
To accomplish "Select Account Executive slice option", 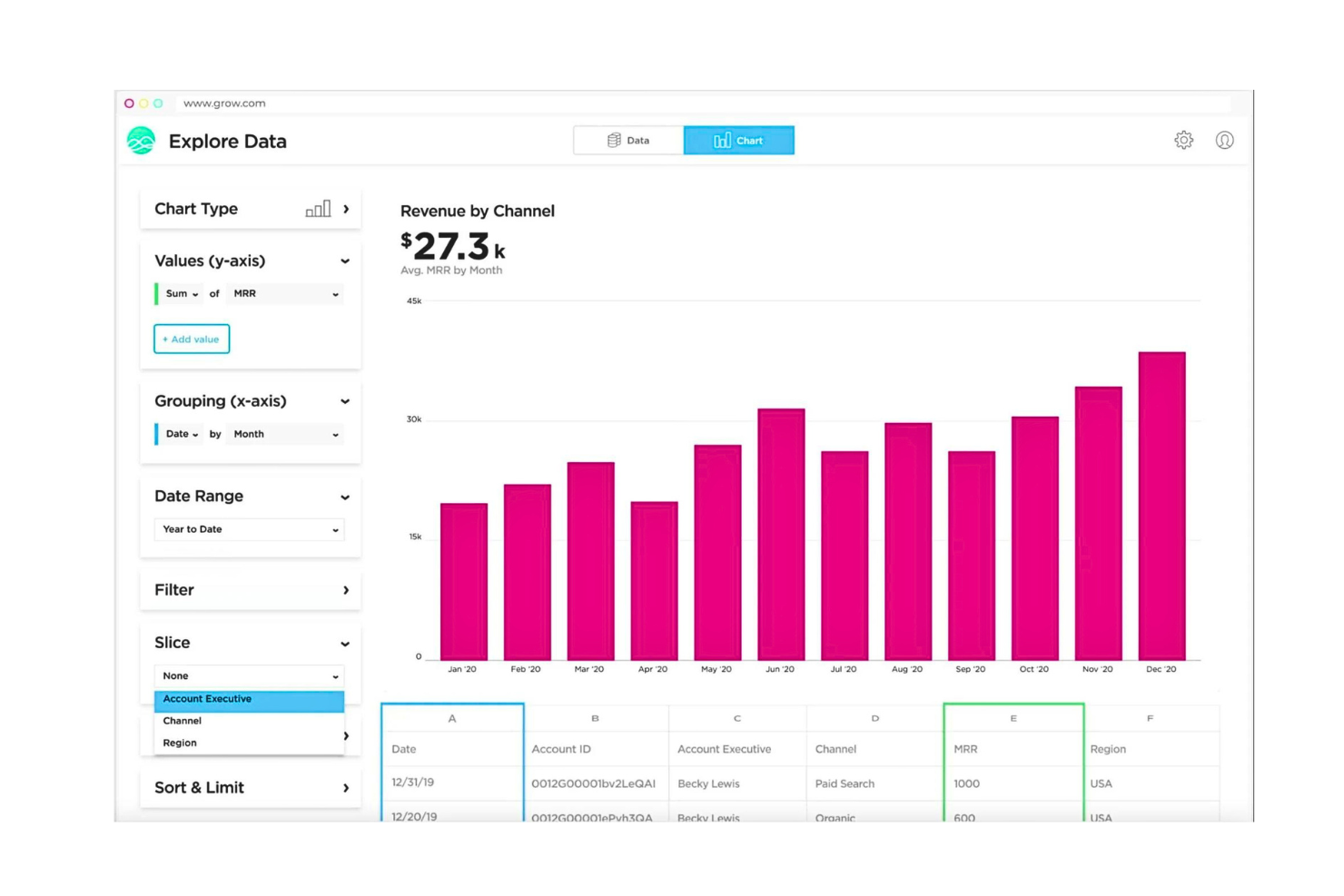I will 249,700.
